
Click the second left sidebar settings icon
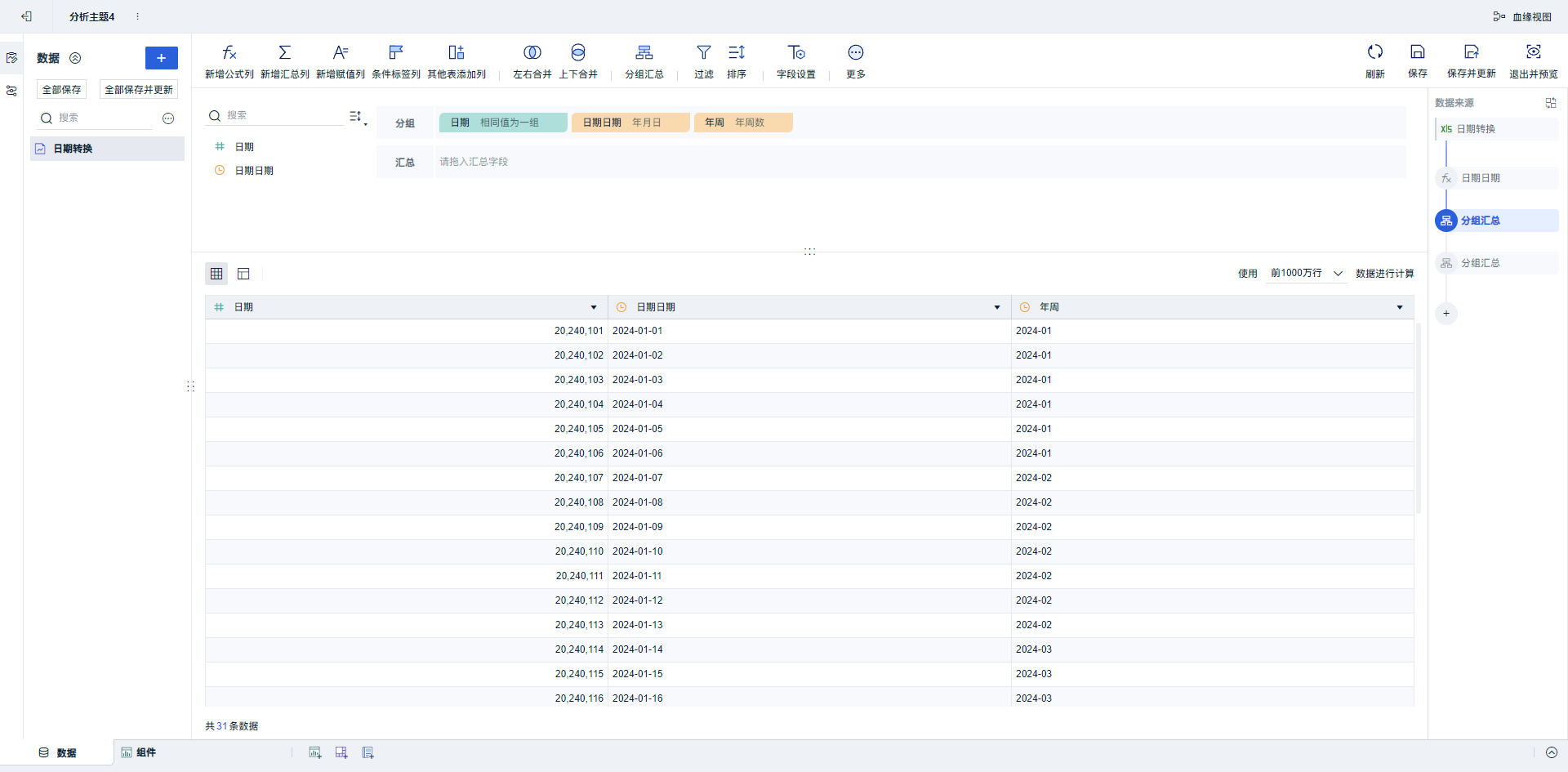click(x=11, y=91)
